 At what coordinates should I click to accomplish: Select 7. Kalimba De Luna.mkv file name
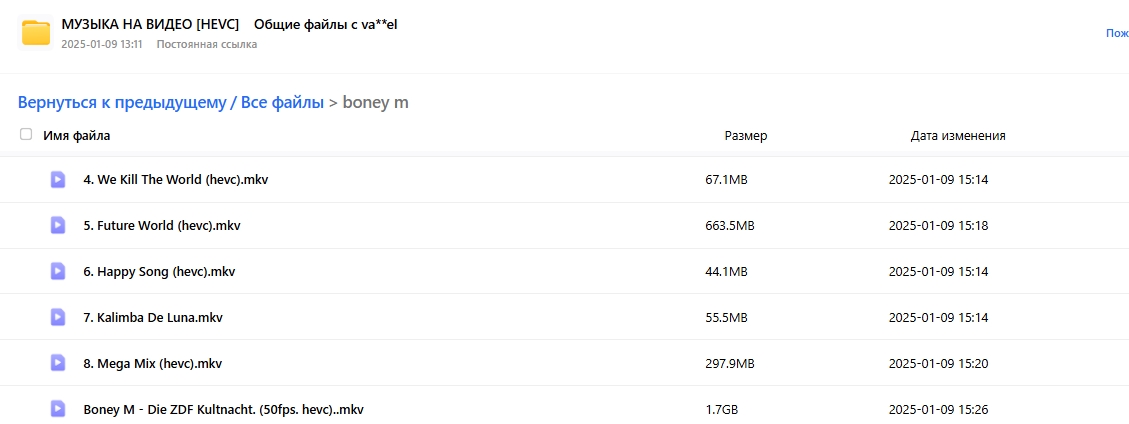[x=153, y=317]
